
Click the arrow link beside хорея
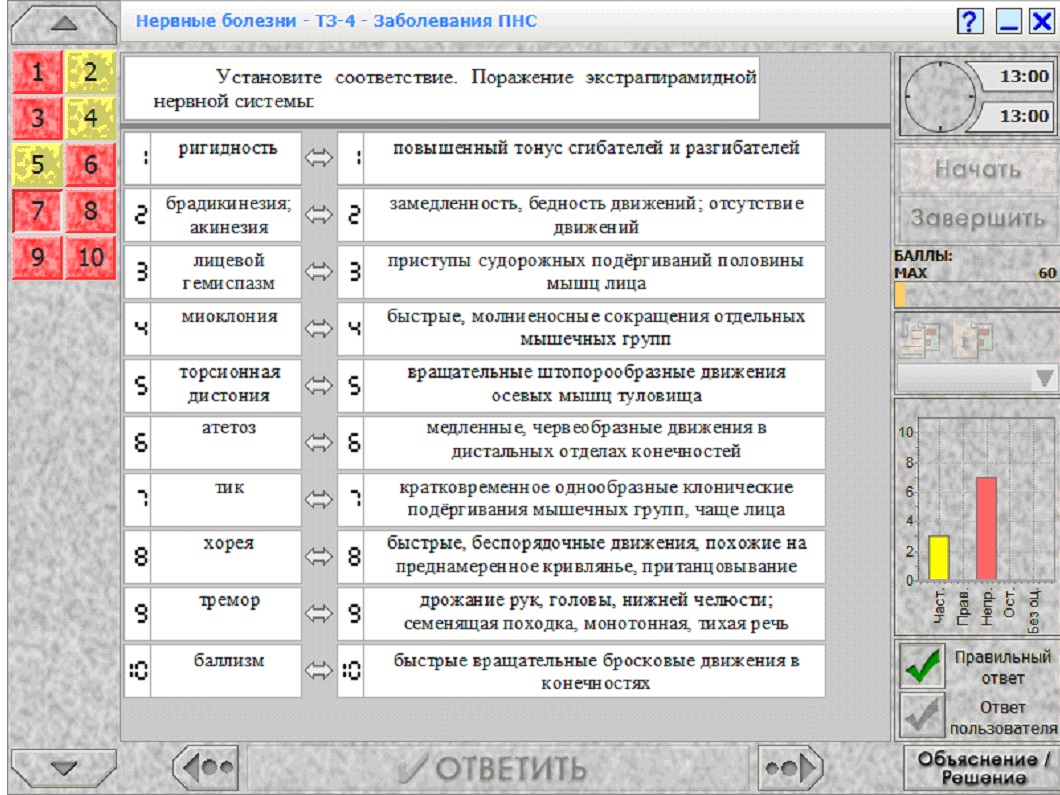tap(318, 557)
